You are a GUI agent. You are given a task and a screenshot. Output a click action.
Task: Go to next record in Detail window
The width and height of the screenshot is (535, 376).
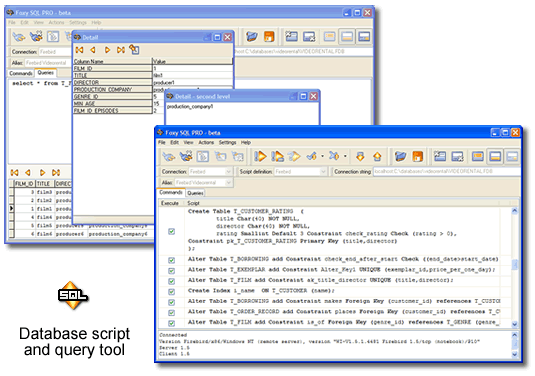107,50
